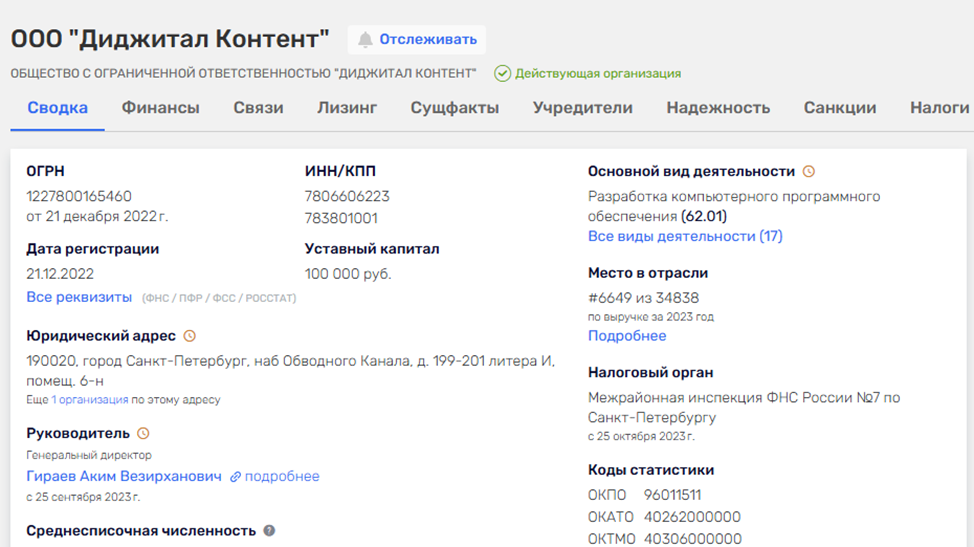
Task: Click the OGRN number 1227800165460
Action: click(79, 197)
